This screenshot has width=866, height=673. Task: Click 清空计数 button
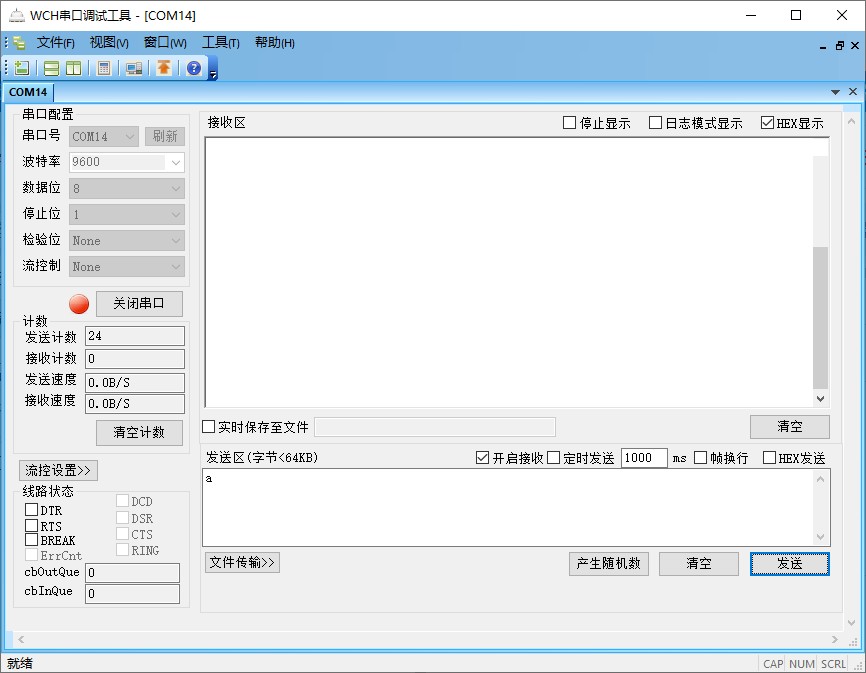tap(139, 432)
